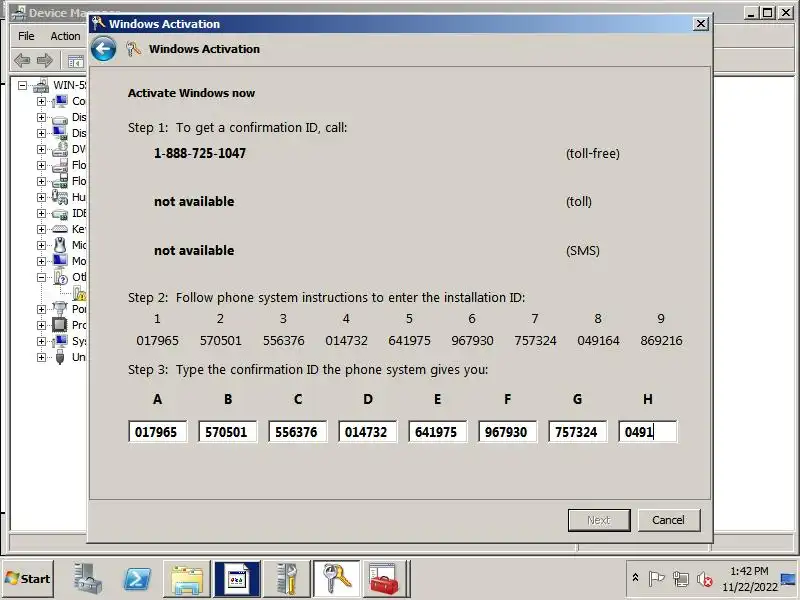The width and height of the screenshot is (800, 600).
Task: Click the keys icon beside Windows Activation heading
Action: point(133,49)
